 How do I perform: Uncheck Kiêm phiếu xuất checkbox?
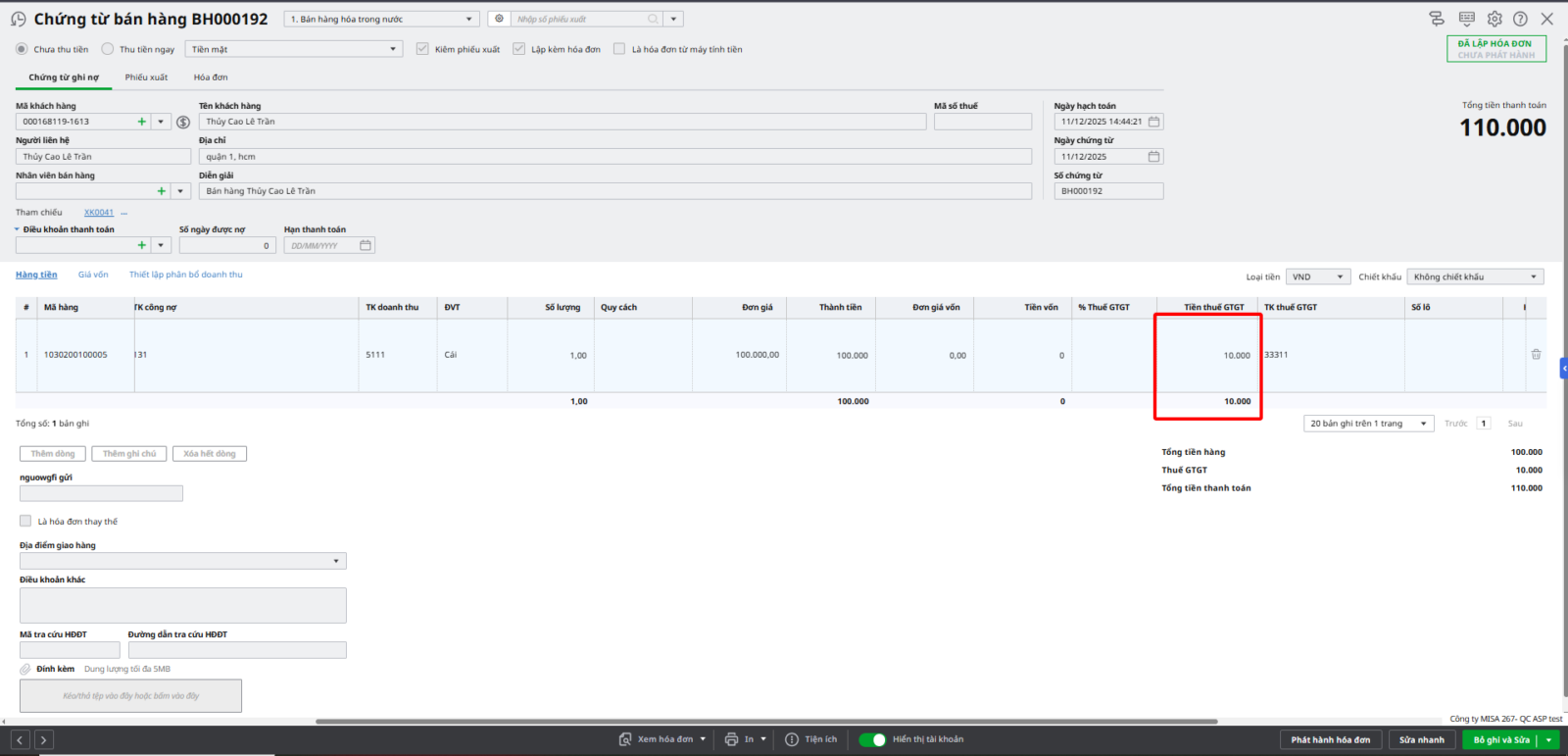pos(422,49)
